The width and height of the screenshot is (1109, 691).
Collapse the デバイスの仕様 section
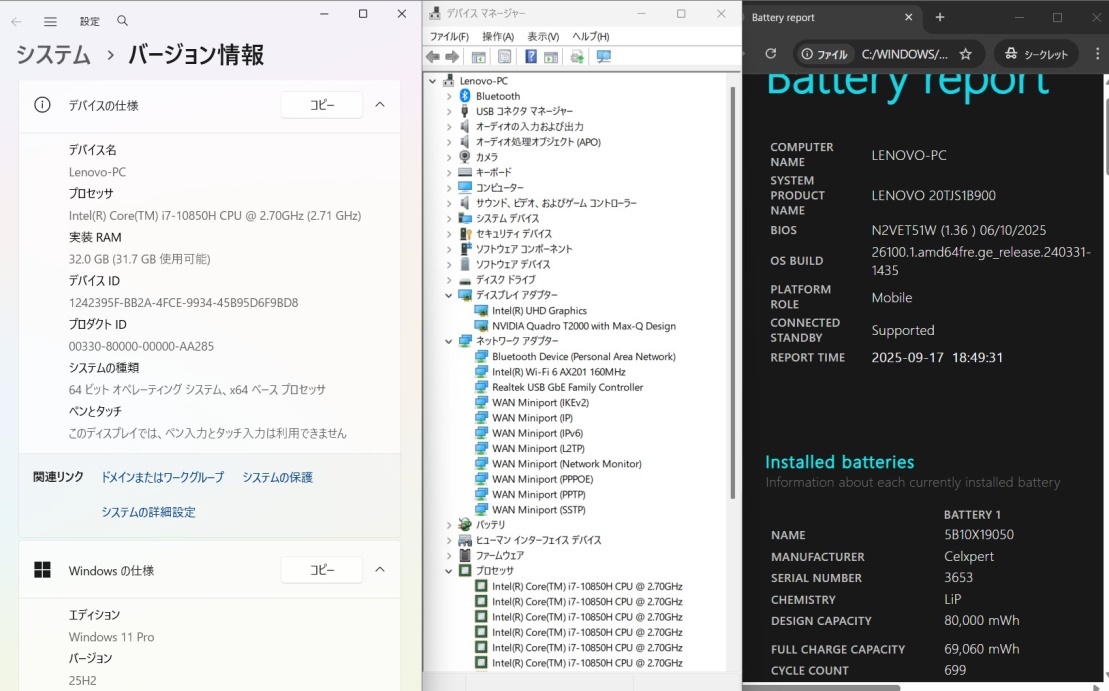(380, 105)
